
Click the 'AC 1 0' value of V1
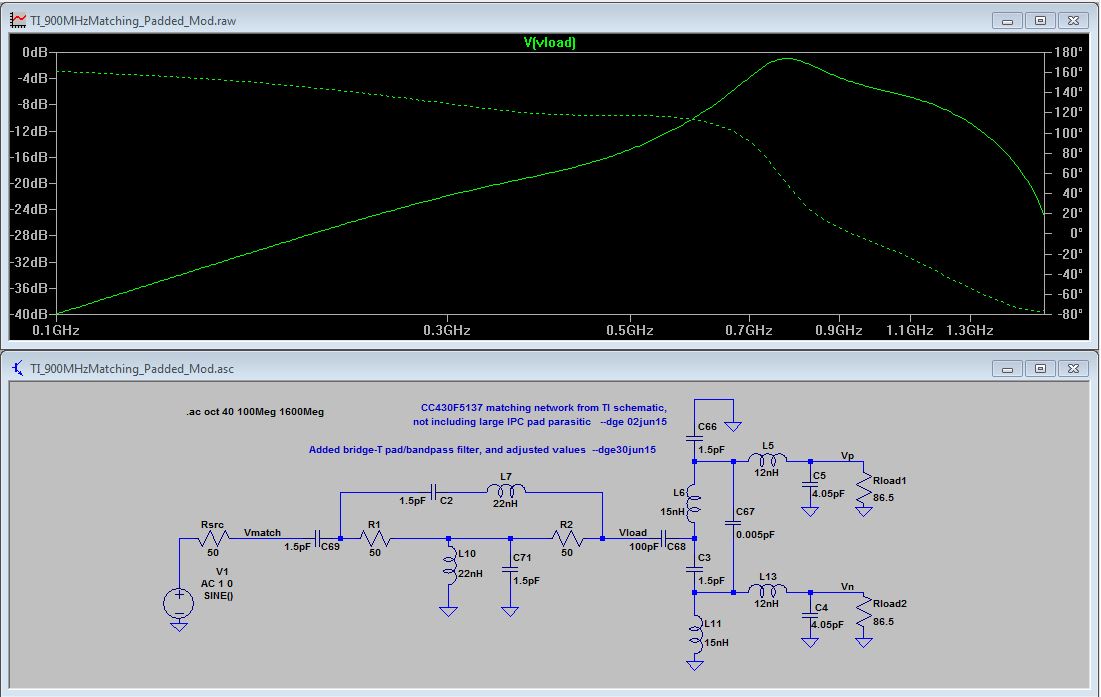[216, 583]
